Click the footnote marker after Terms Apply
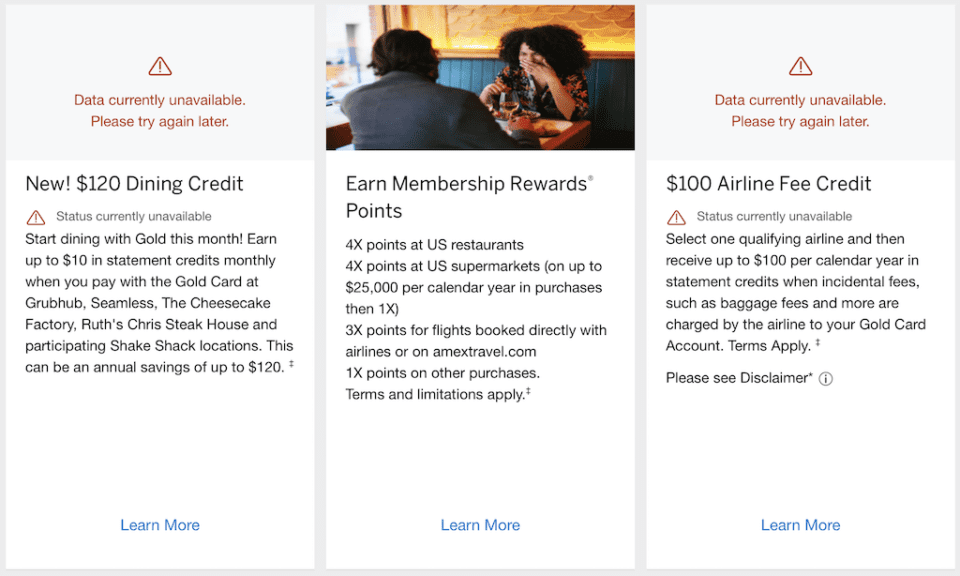Image resolution: width=960 pixels, height=576 pixels. point(817,344)
